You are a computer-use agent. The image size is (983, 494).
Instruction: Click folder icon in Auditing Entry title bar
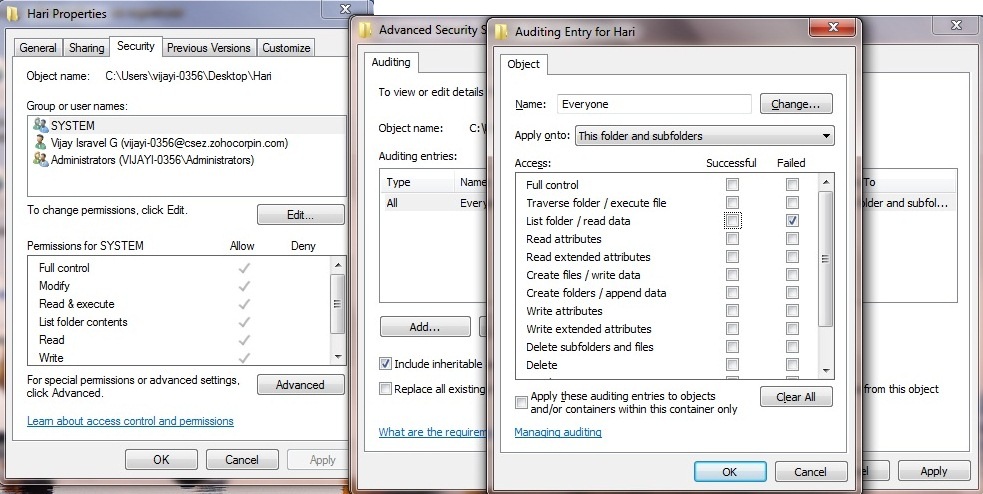point(502,31)
